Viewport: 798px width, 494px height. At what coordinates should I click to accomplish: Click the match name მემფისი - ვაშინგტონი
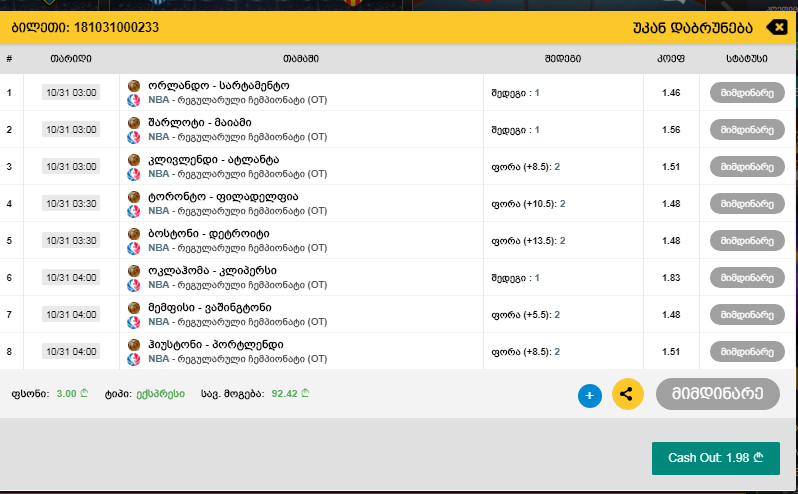point(210,307)
